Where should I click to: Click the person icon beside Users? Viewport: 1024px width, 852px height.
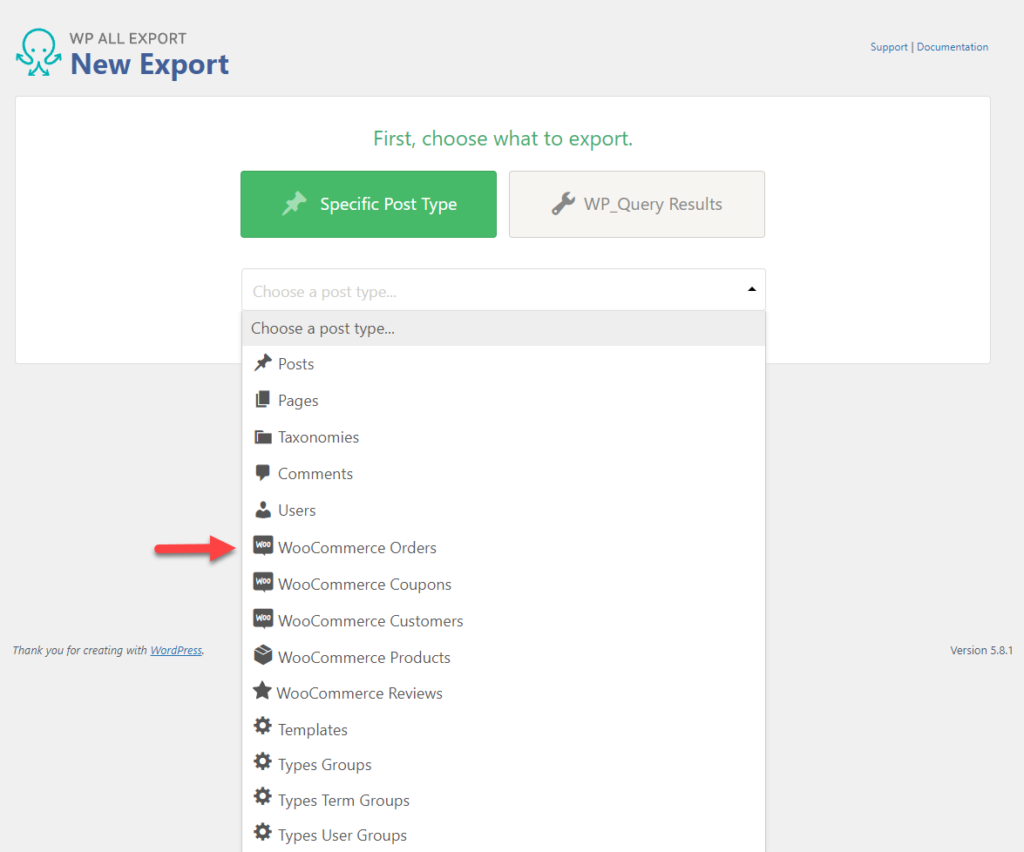(x=263, y=510)
